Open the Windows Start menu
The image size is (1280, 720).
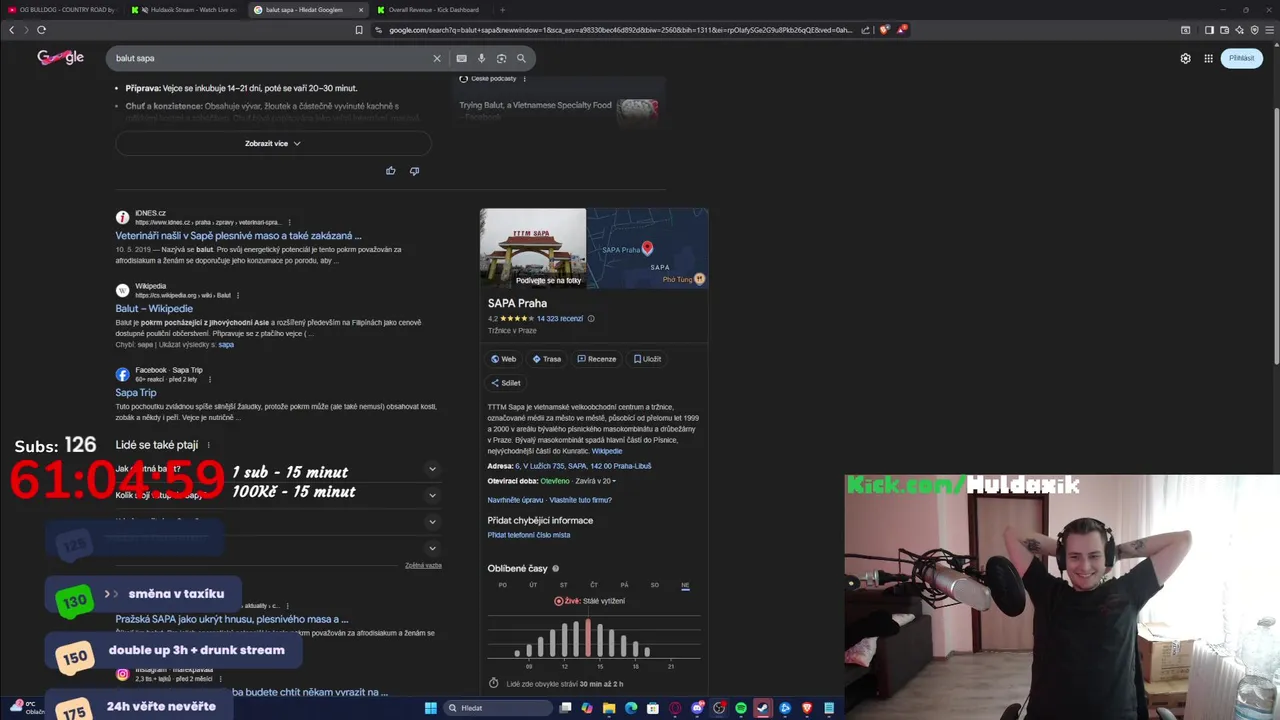click(431, 708)
